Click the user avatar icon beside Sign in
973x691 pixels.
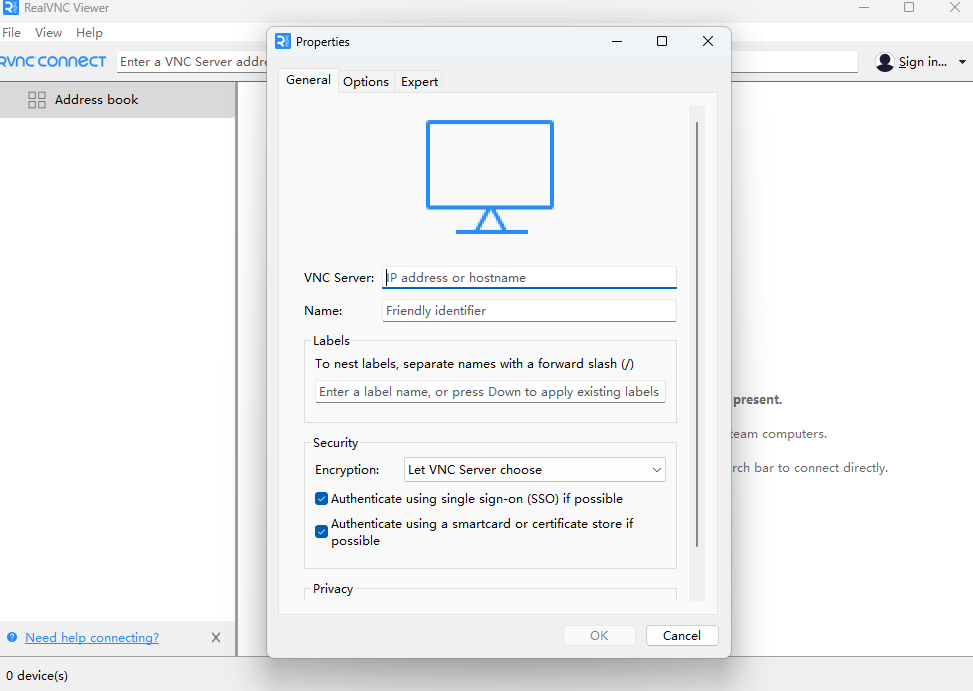884,62
